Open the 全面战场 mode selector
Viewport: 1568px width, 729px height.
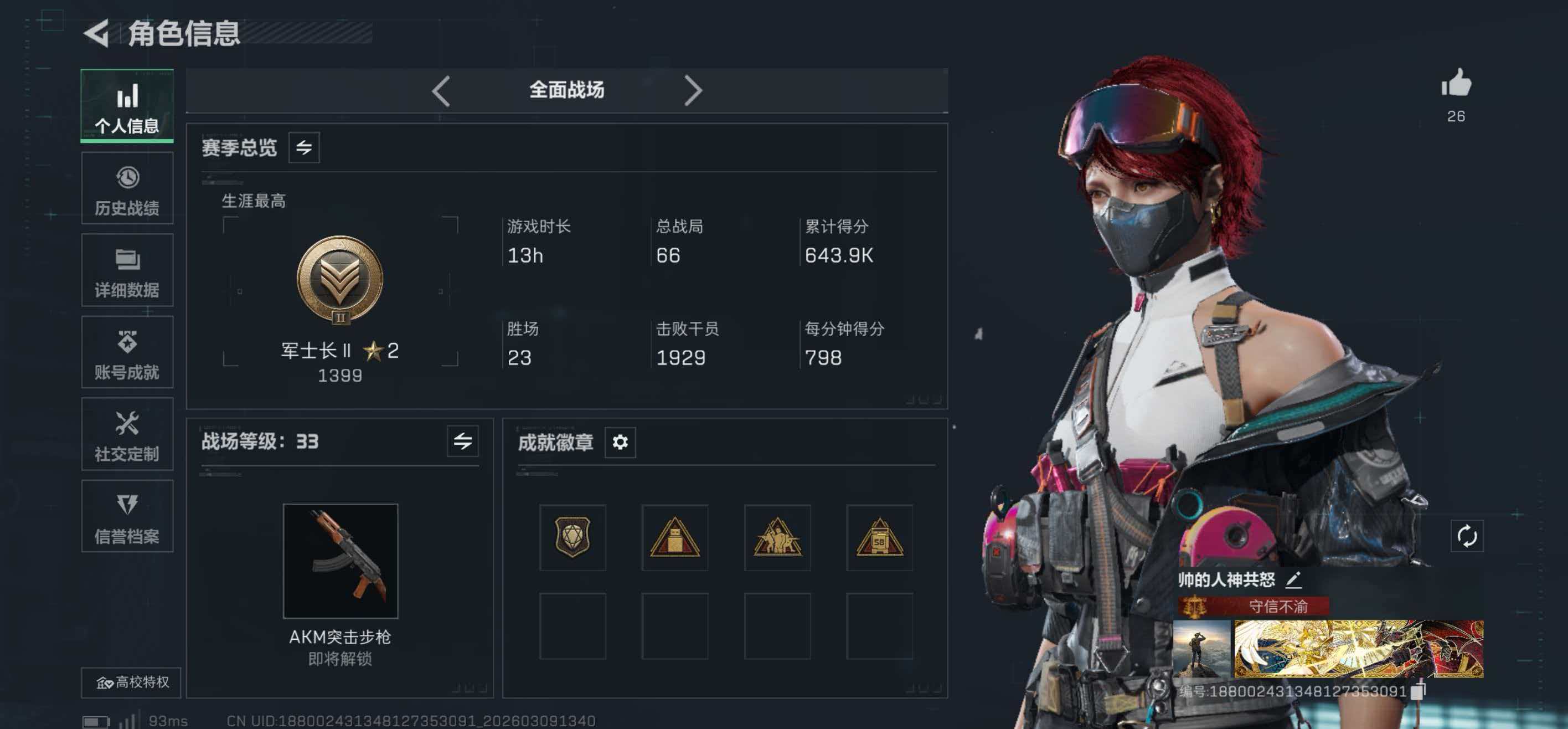click(567, 90)
